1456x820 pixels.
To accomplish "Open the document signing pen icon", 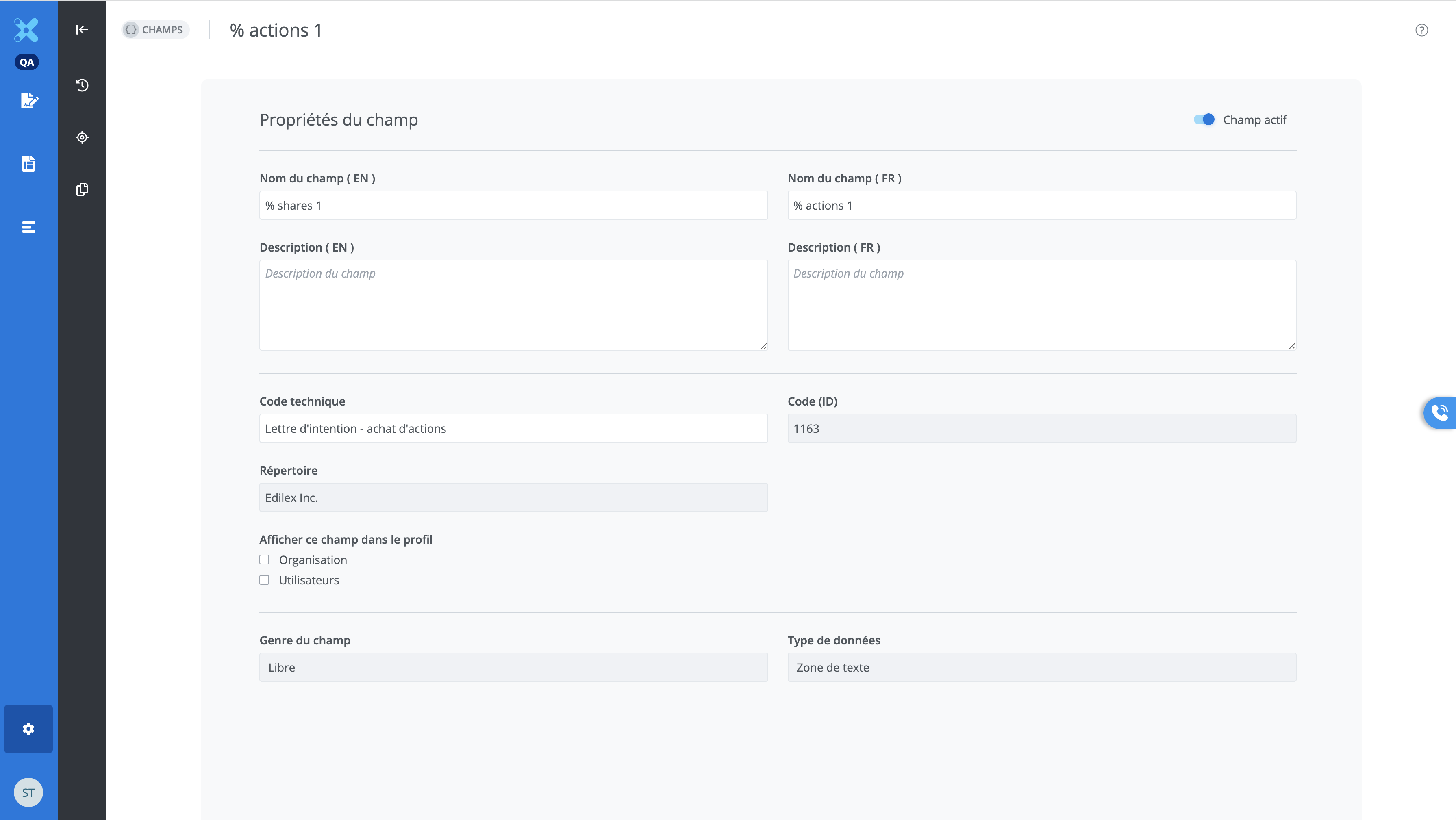I will click(x=29, y=101).
